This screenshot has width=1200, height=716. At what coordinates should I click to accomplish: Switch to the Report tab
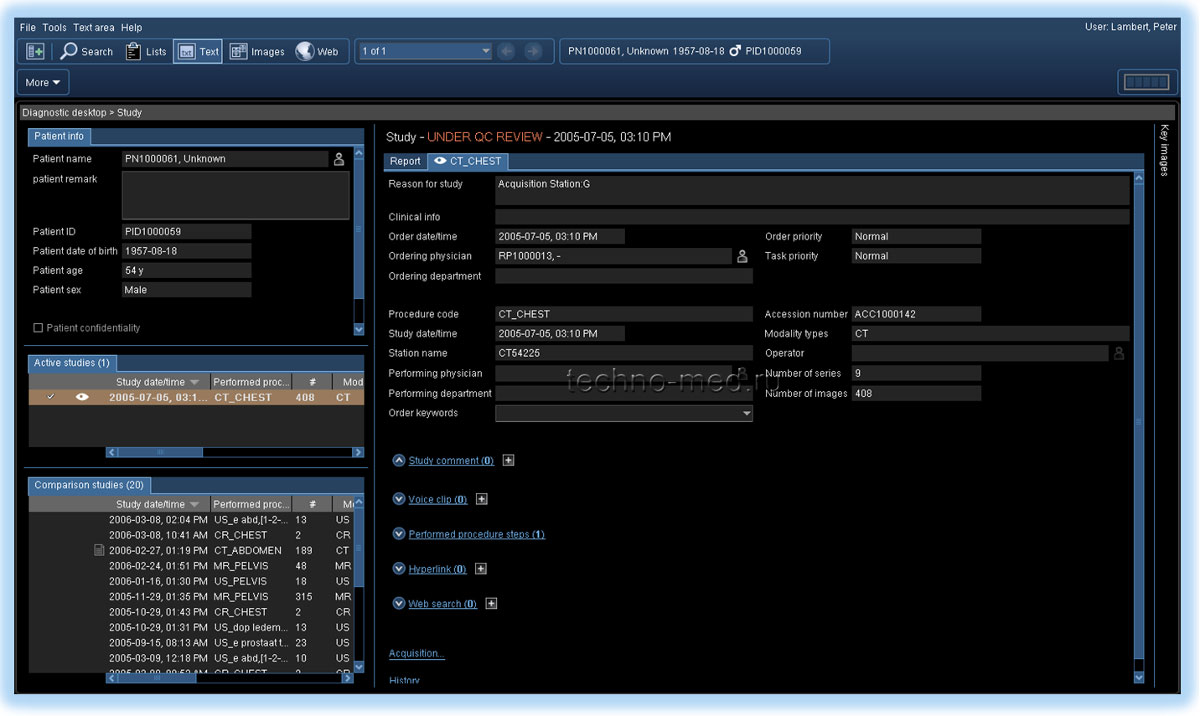click(405, 161)
